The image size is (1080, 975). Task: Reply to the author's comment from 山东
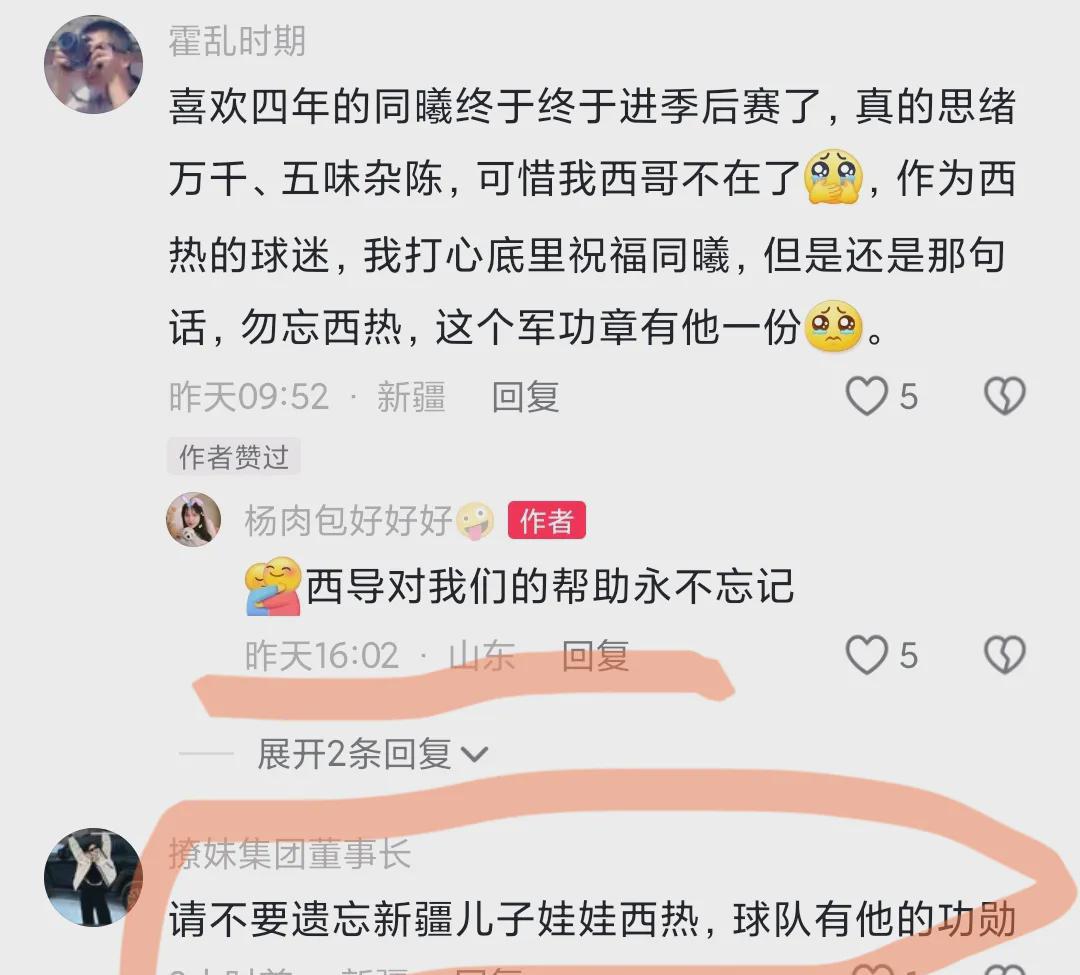click(x=595, y=656)
